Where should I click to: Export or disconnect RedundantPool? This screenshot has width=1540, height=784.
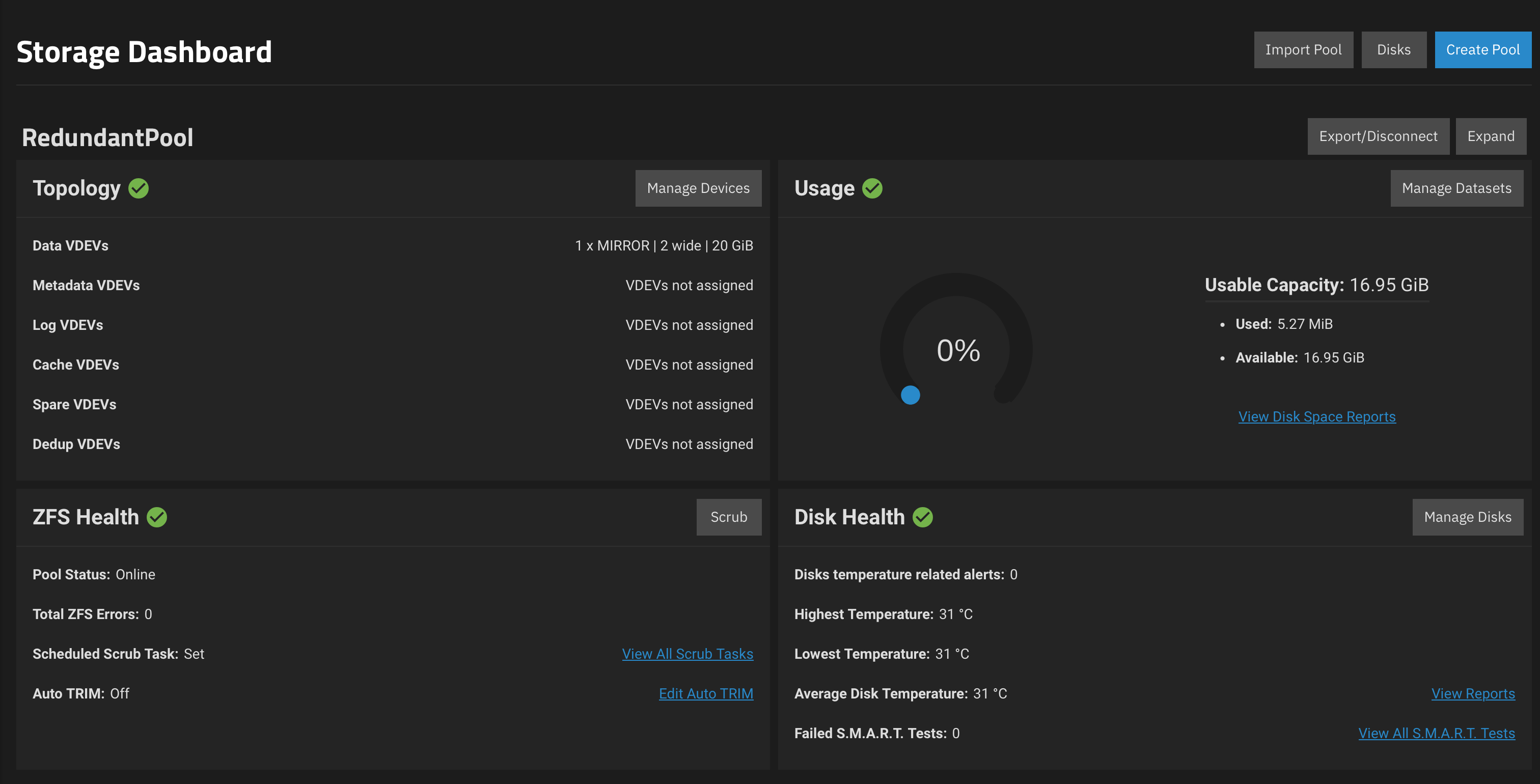[1379, 136]
